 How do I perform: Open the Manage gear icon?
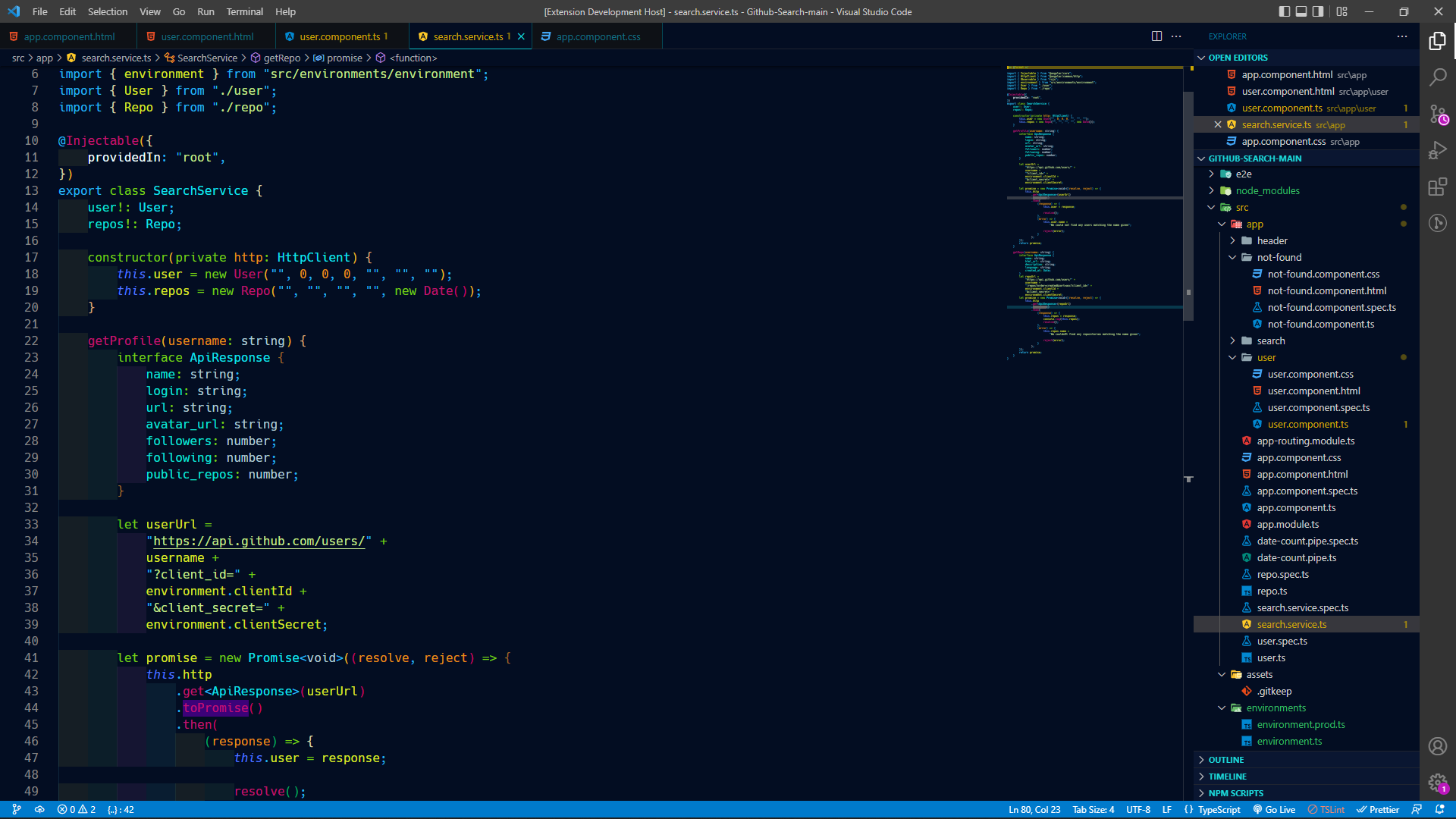(1438, 783)
